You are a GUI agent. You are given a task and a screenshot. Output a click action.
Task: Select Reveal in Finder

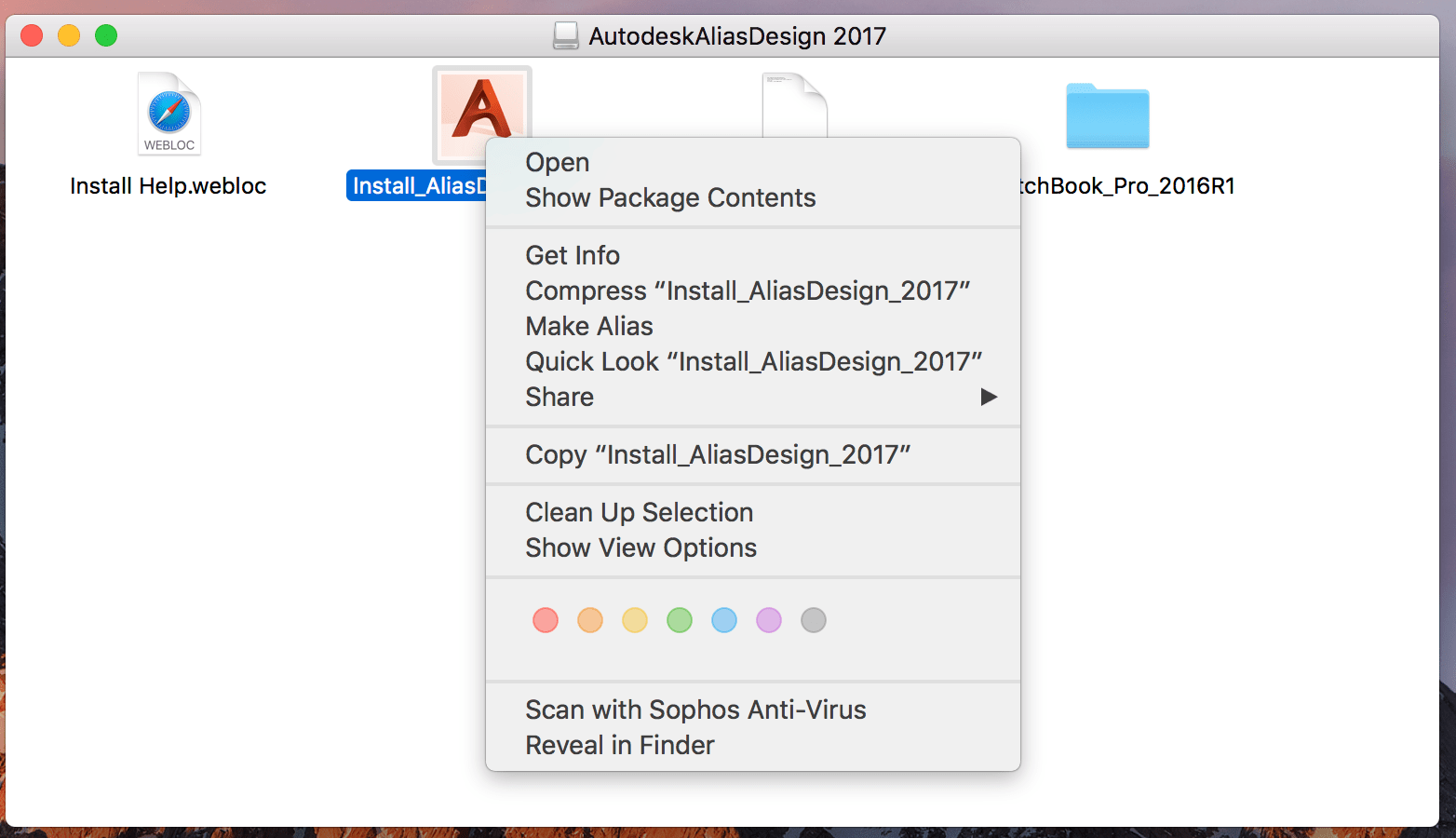point(620,744)
